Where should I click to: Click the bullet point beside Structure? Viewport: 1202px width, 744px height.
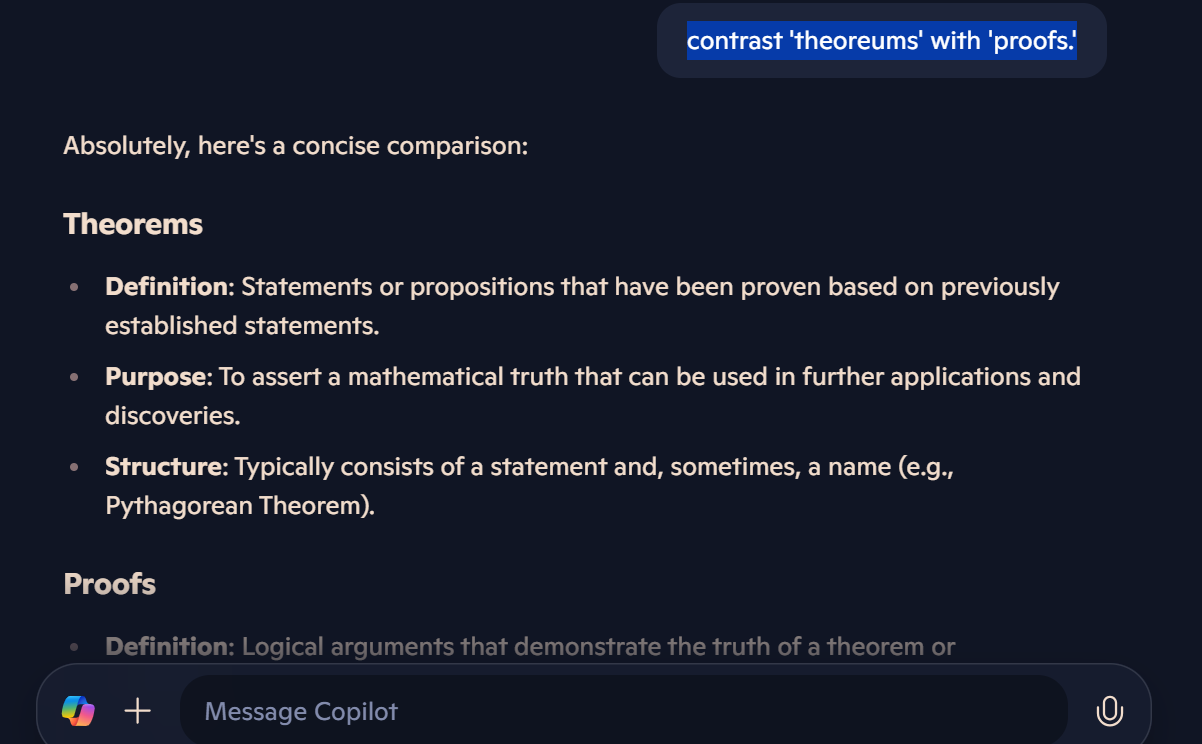[x=74, y=468]
